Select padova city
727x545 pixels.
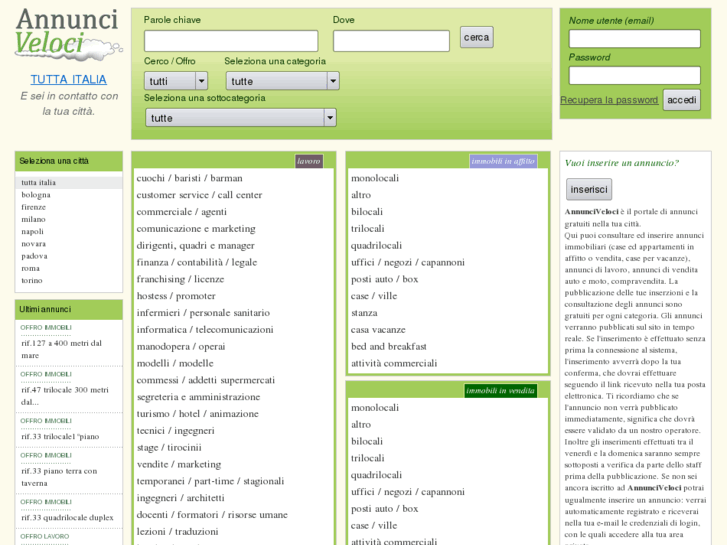click(34, 256)
